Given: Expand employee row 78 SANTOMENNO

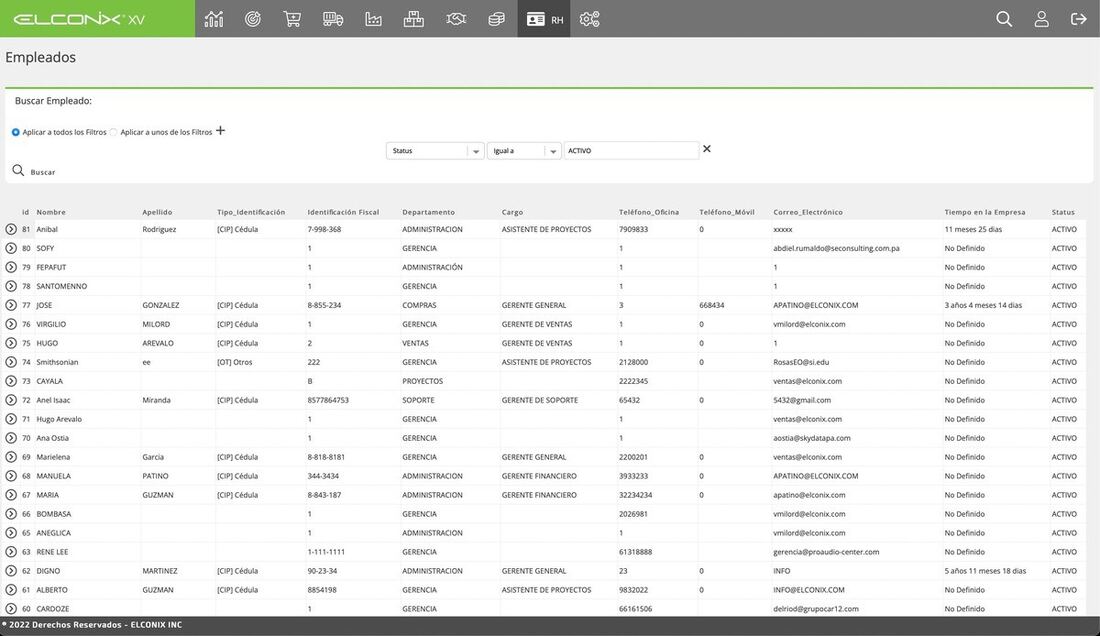Looking at the screenshot, I should pyautogui.click(x=11, y=286).
